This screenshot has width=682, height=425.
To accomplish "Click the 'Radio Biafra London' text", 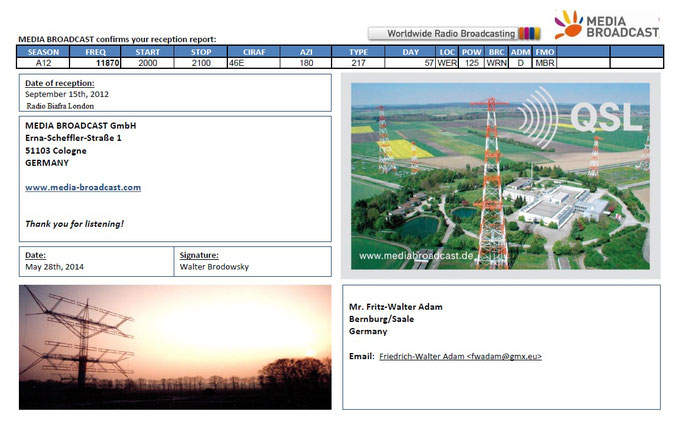I will [60, 106].
